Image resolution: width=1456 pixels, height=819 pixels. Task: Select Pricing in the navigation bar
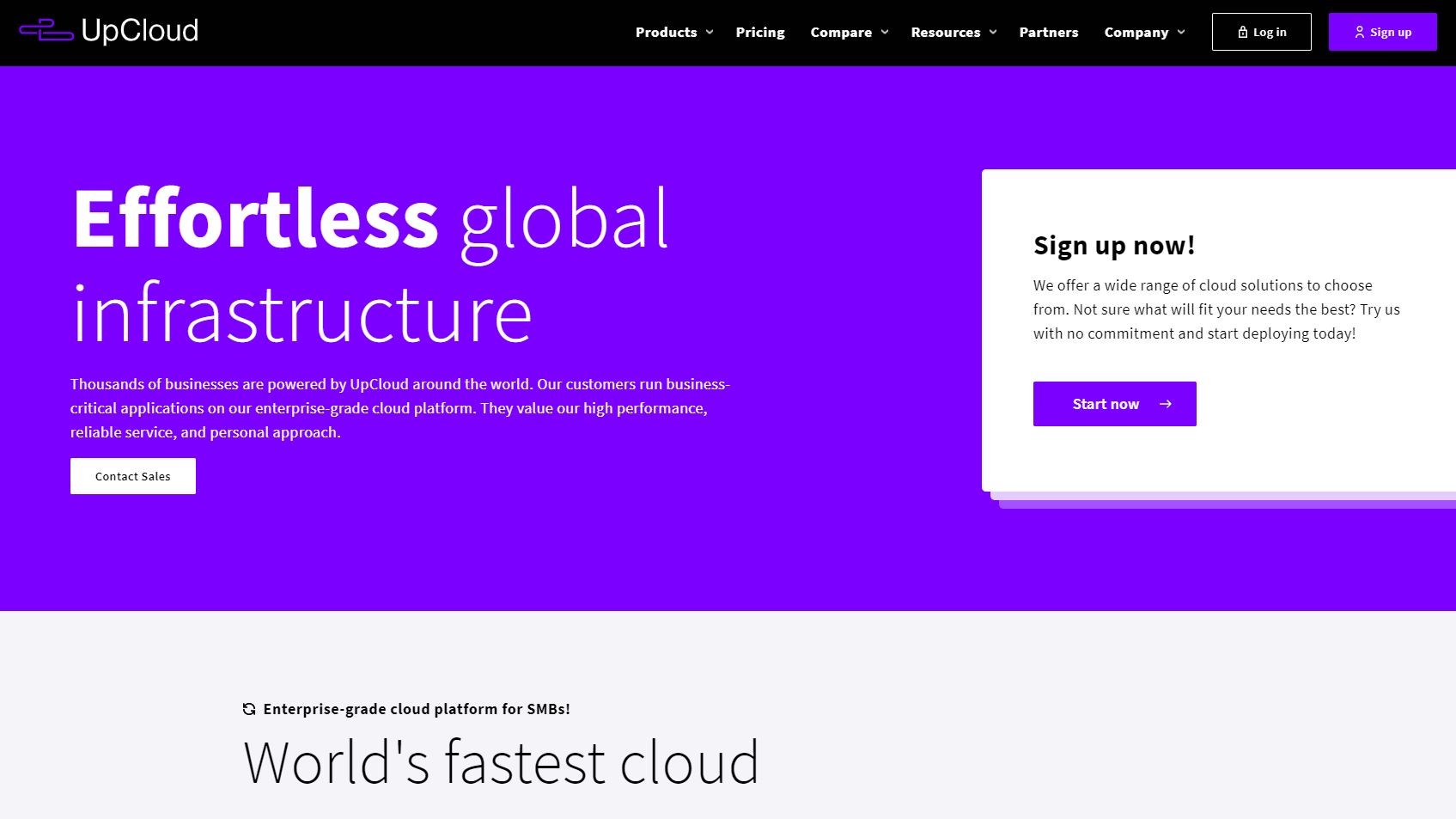[760, 32]
